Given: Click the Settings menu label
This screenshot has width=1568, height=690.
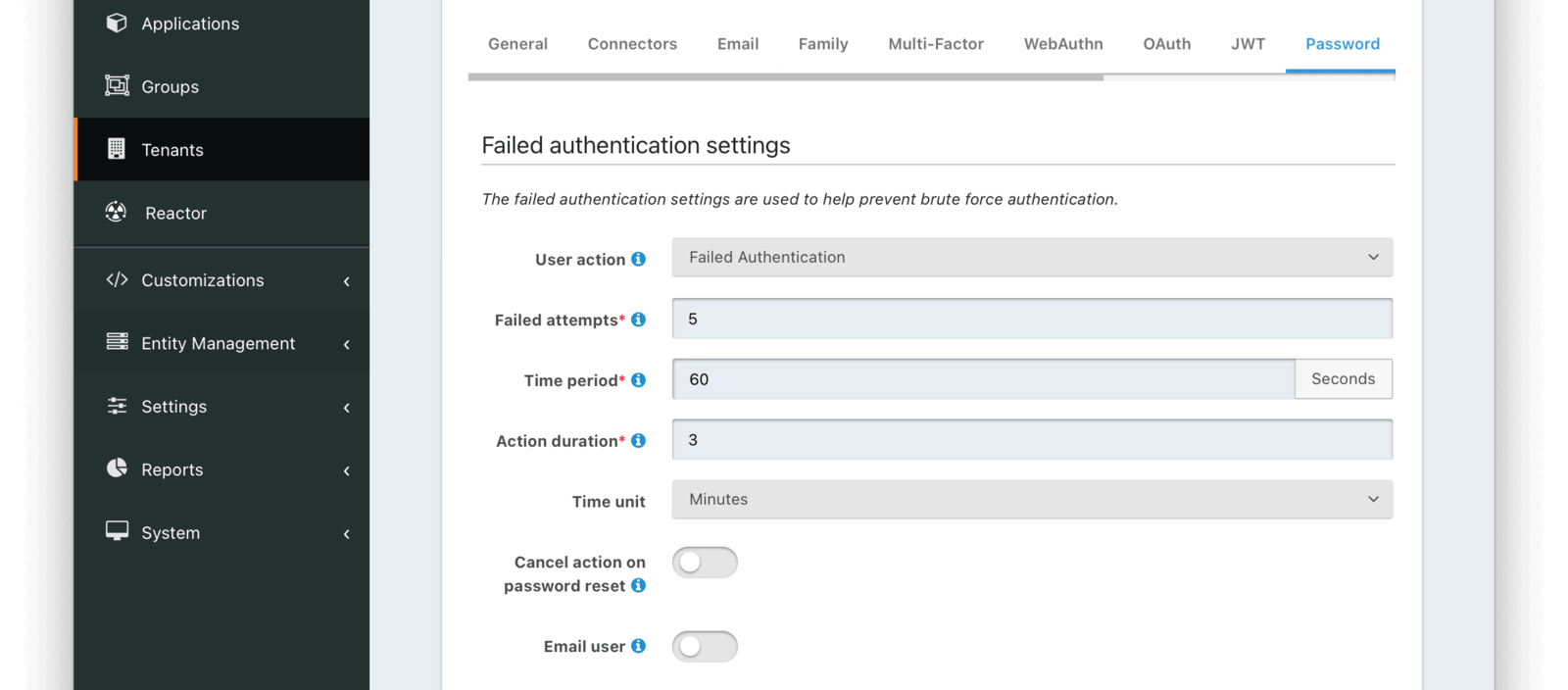Looking at the screenshot, I should [173, 407].
